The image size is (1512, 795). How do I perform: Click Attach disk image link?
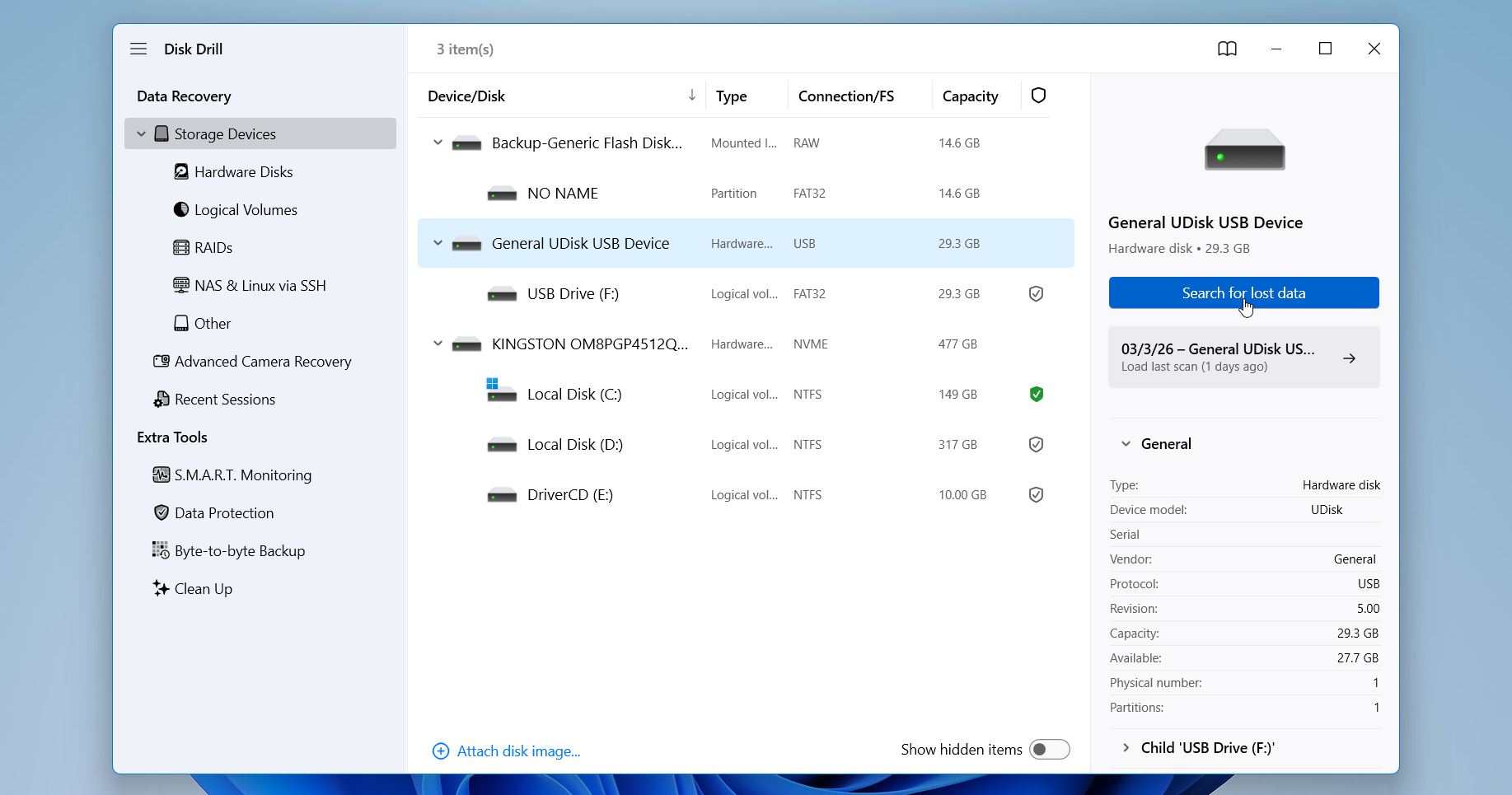[x=517, y=751]
